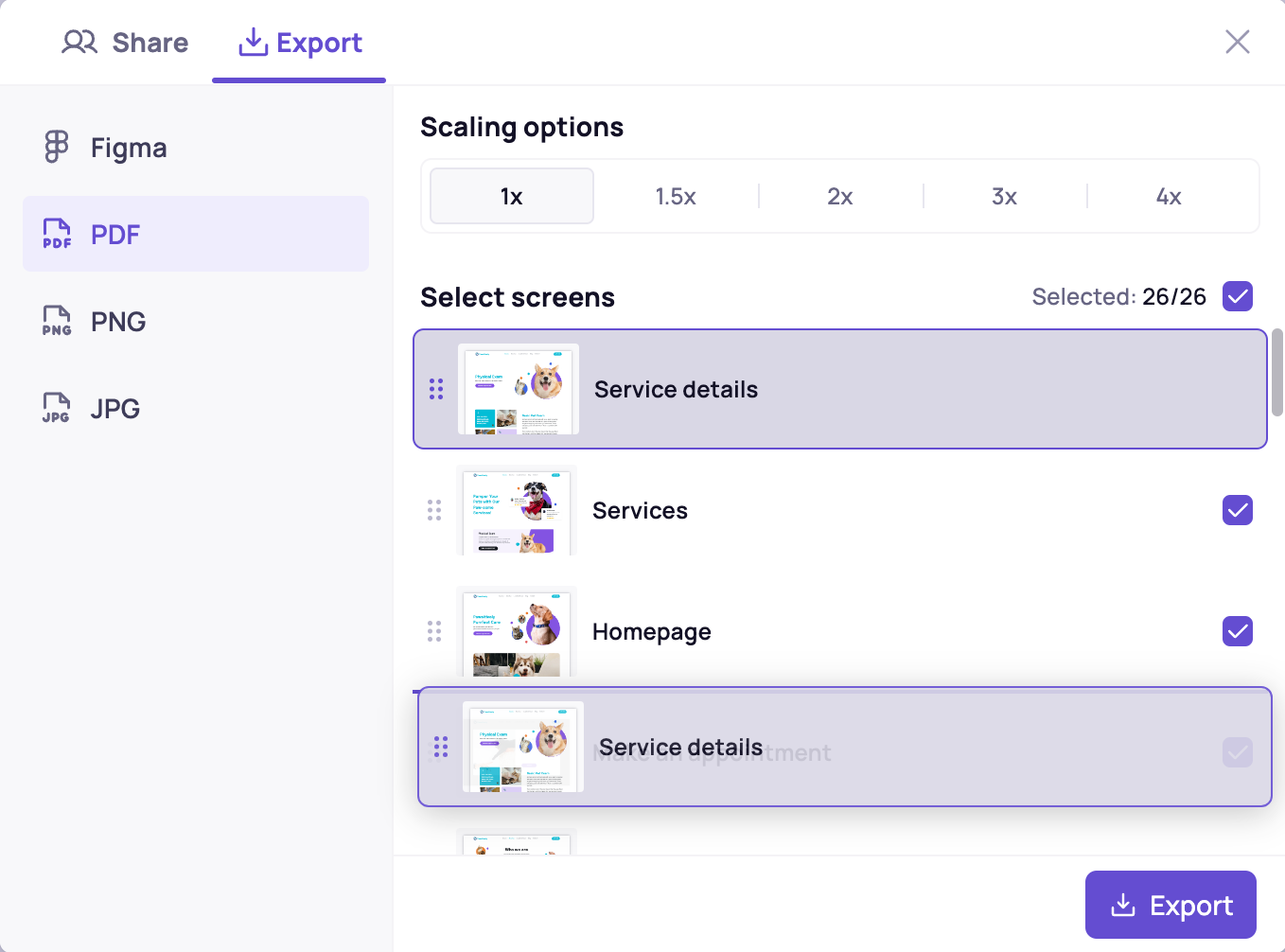Viewport: 1285px width, 952px height.
Task: Click the Homepage screen name
Action: click(x=652, y=631)
